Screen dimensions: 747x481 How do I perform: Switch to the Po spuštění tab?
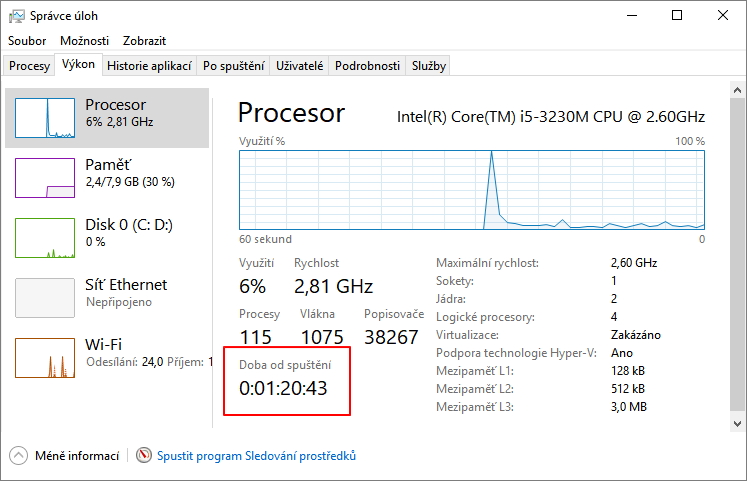[233, 66]
